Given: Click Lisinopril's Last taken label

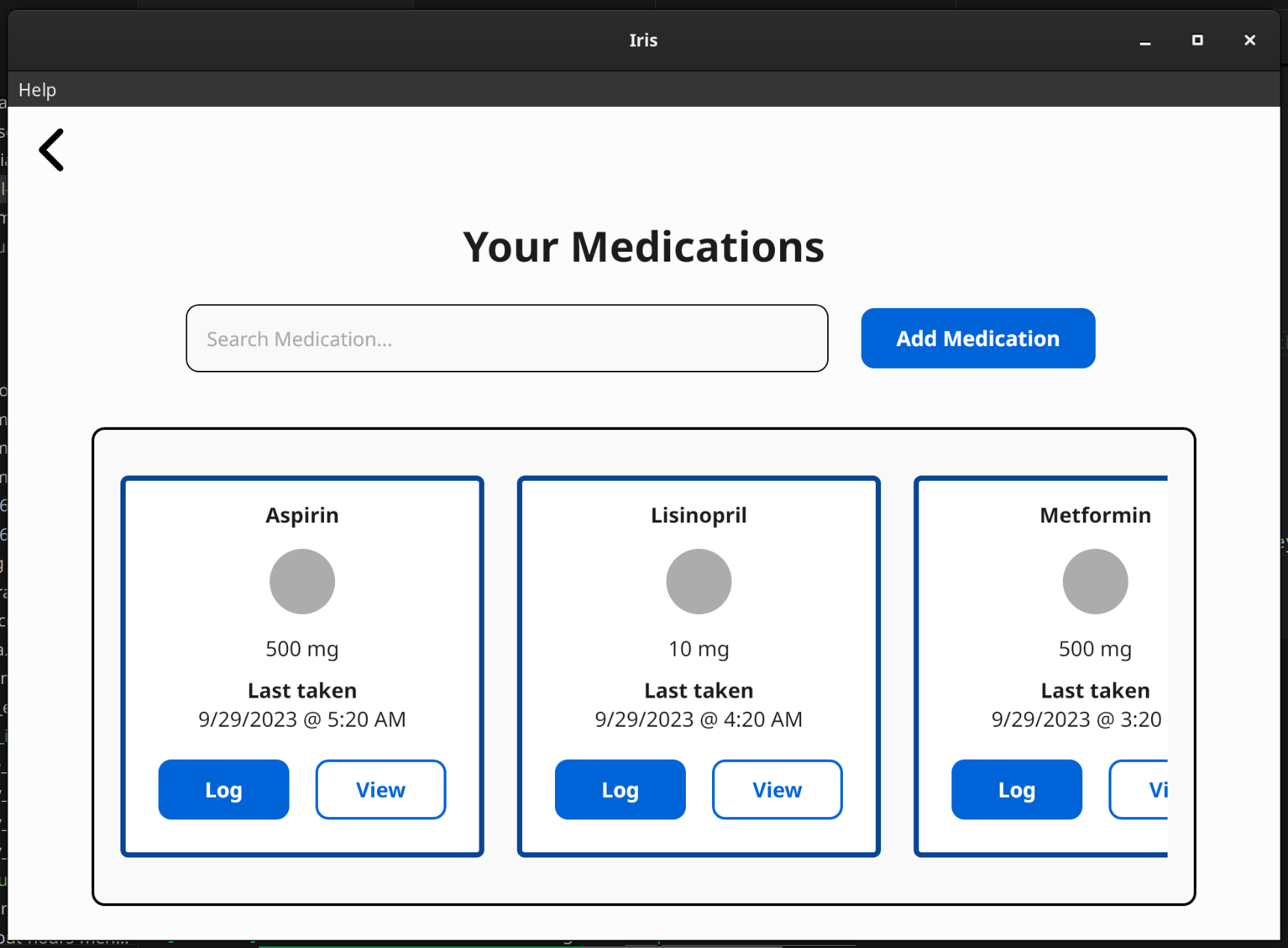Looking at the screenshot, I should [x=699, y=690].
